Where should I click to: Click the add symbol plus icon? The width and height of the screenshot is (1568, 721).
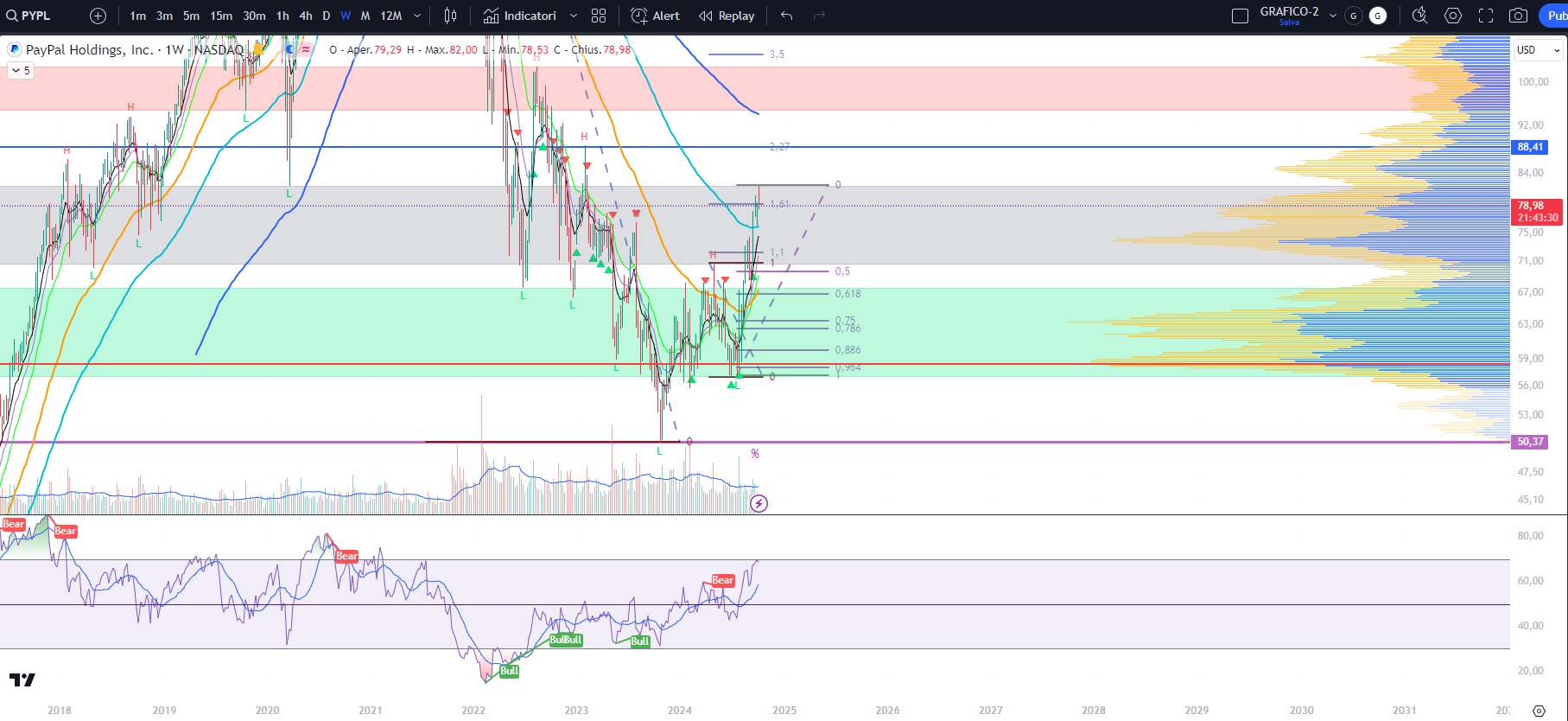coord(98,16)
